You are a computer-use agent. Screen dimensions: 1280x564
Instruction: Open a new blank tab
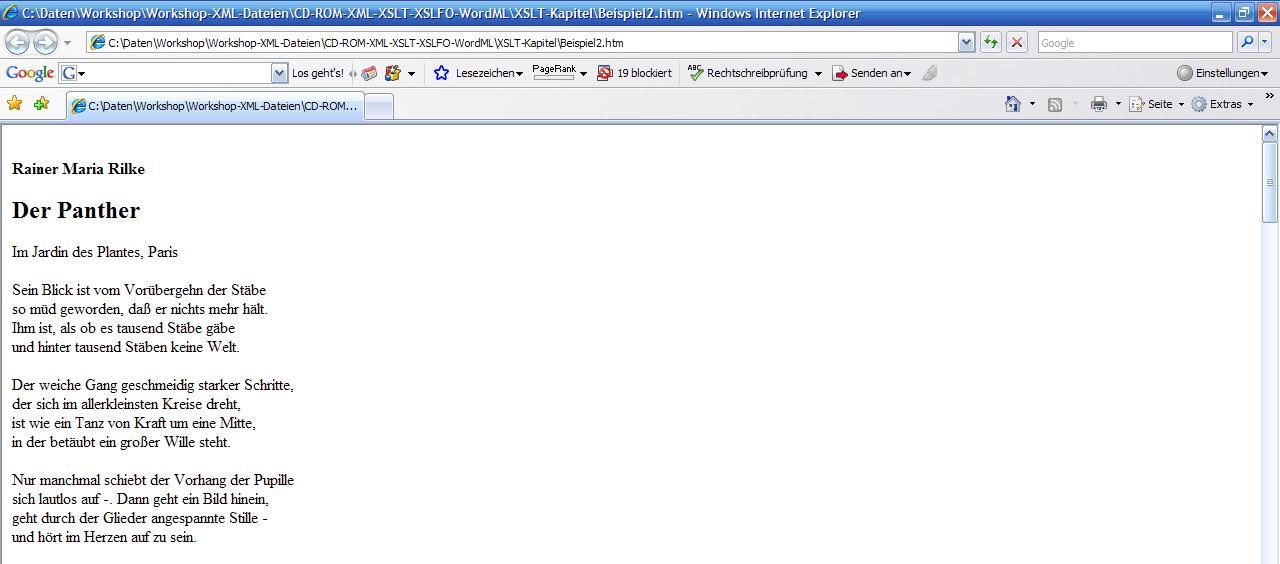click(379, 107)
